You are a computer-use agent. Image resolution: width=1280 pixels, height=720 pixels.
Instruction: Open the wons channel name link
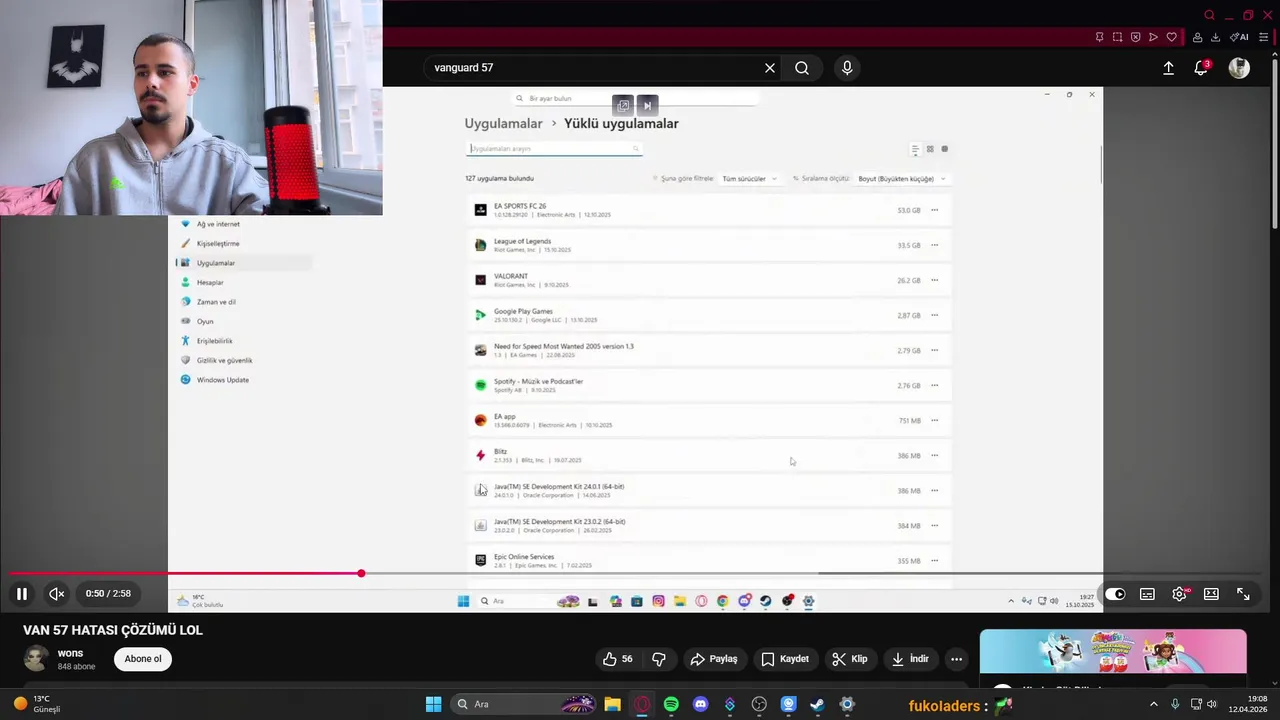(70, 653)
